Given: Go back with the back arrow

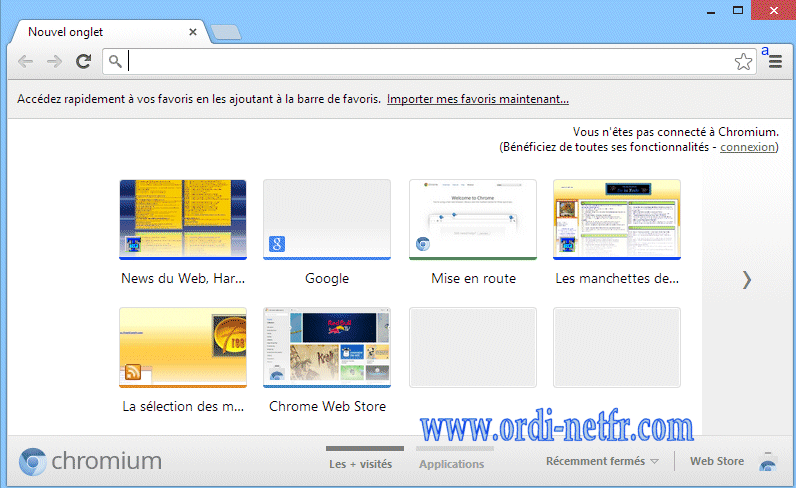Looking at the screenshot, I should click(25, 62).
